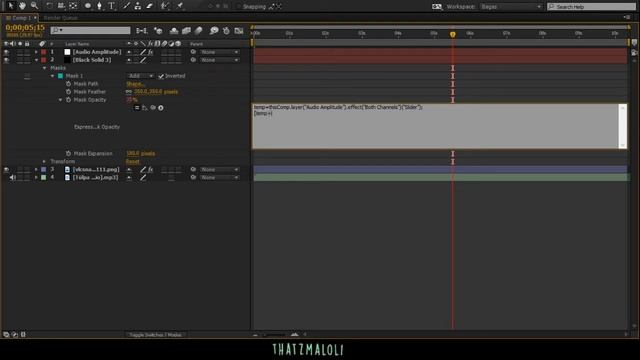Collapse the Masks group
The image size is (640, 360).
pos(44,68)
